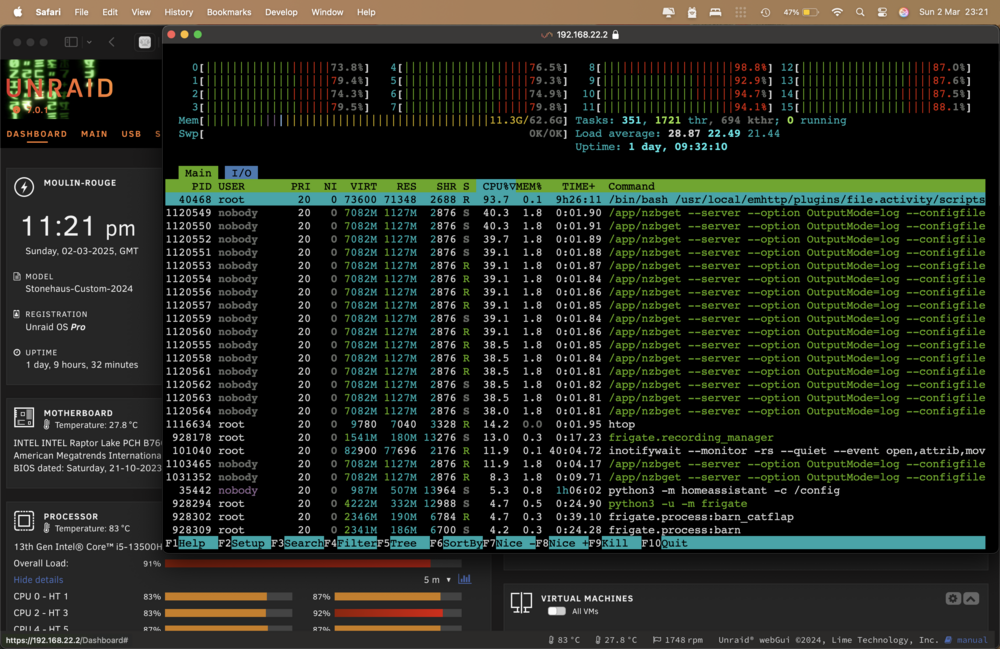
Task: Click F5 Tree in htop
Action: point(403,543)
